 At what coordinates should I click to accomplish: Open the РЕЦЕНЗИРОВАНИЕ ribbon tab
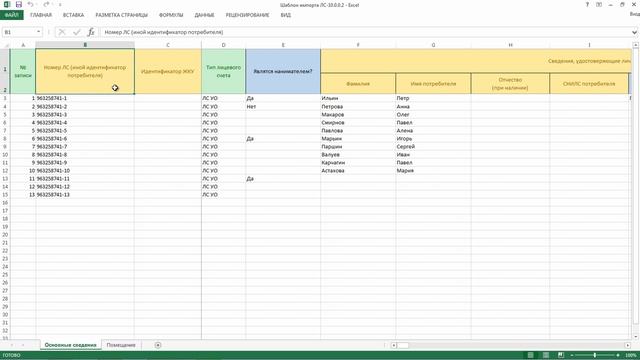[x=247, y=15]
